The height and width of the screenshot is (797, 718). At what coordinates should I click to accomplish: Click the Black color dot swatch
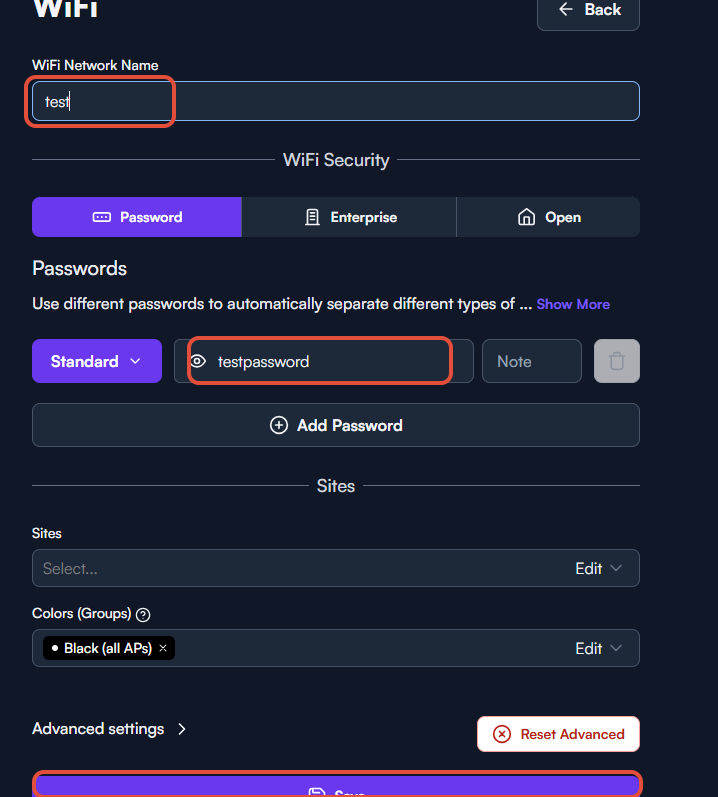click(55, 648)
